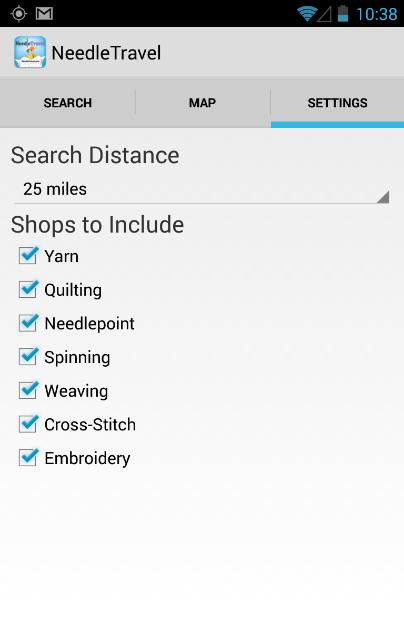The image size is (404, 622).
Task: Tap the NeedleTravel app logo icon
Action: (30, 52)
